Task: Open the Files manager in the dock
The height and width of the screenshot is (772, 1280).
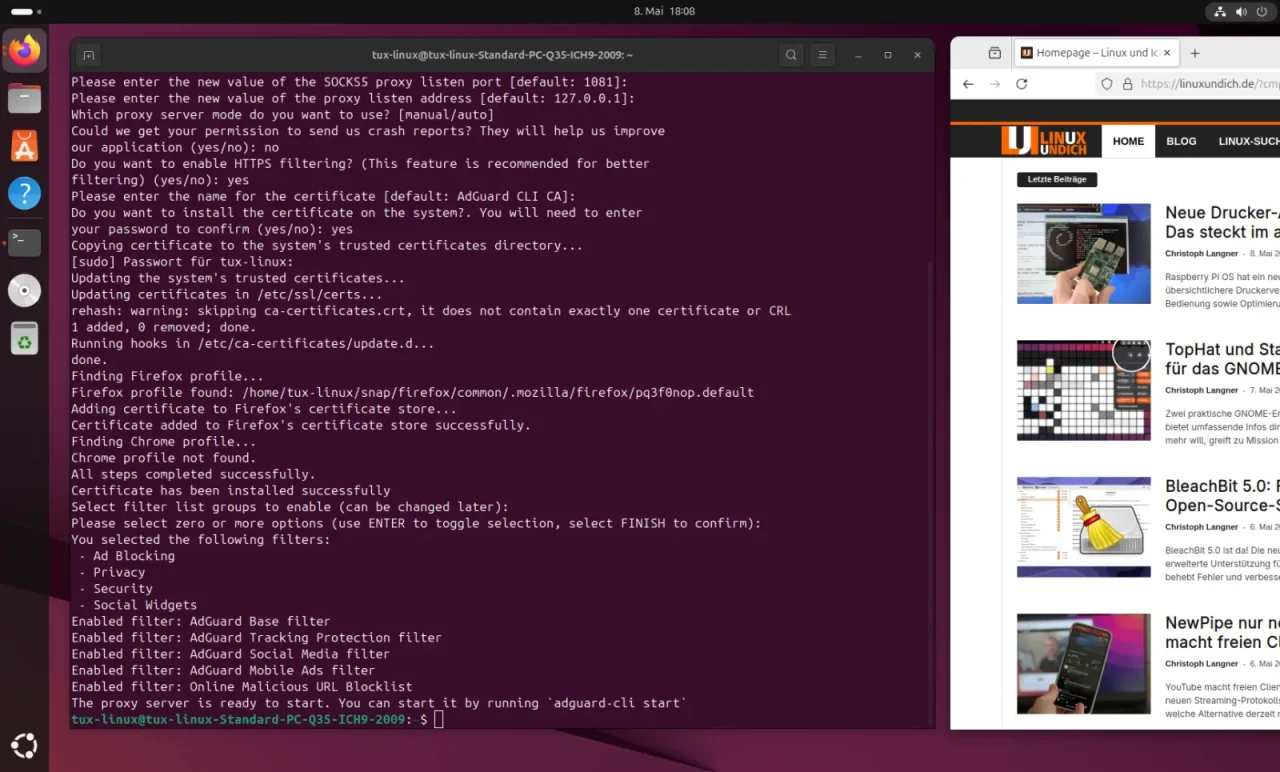Action: pos(24,98)
